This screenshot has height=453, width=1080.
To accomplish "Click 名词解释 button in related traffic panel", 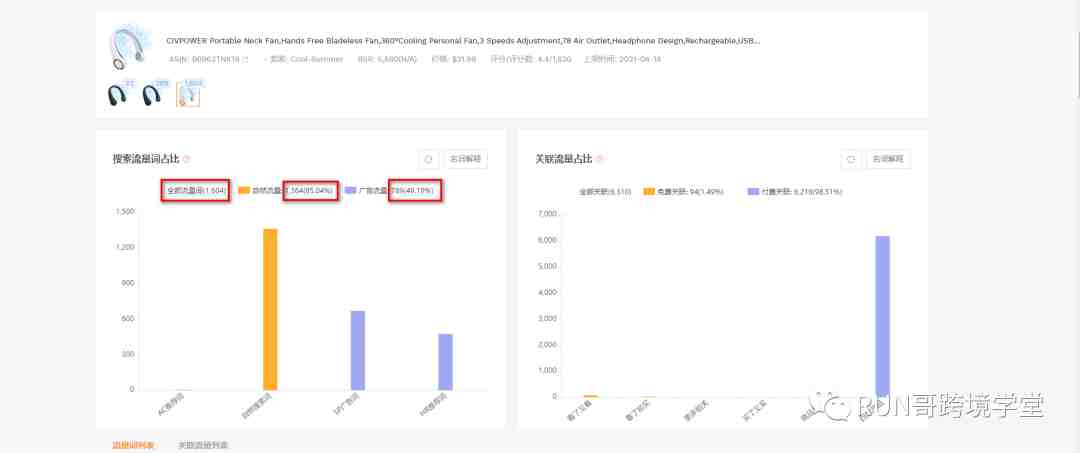I will click(x=888, y=159).
